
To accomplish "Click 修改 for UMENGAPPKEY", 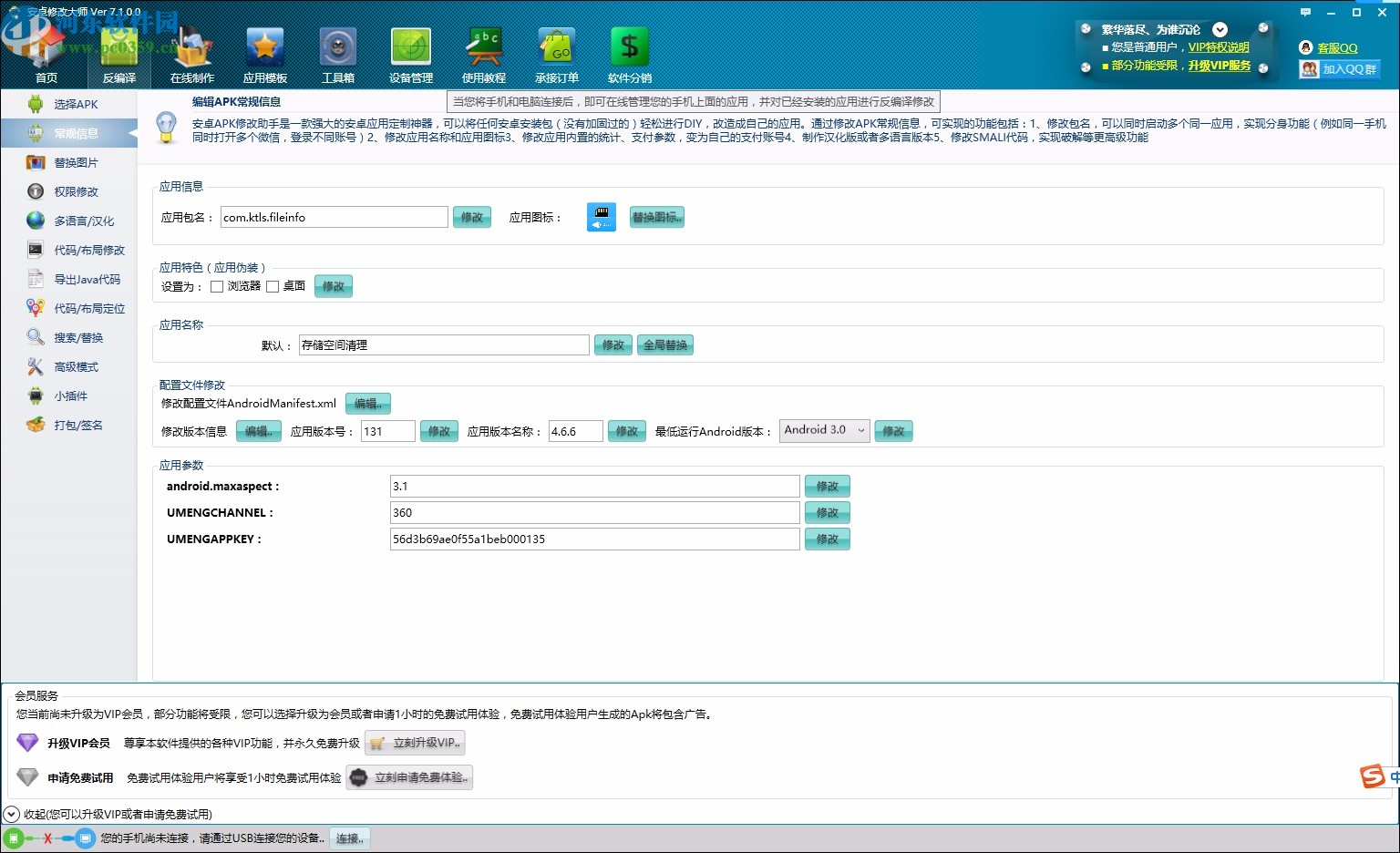I will [828, 539].
